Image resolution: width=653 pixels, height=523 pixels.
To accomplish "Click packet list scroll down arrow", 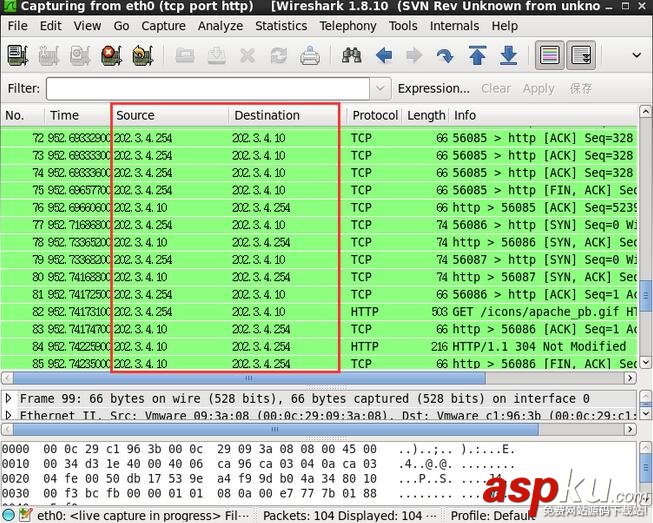I will [645, 362].
